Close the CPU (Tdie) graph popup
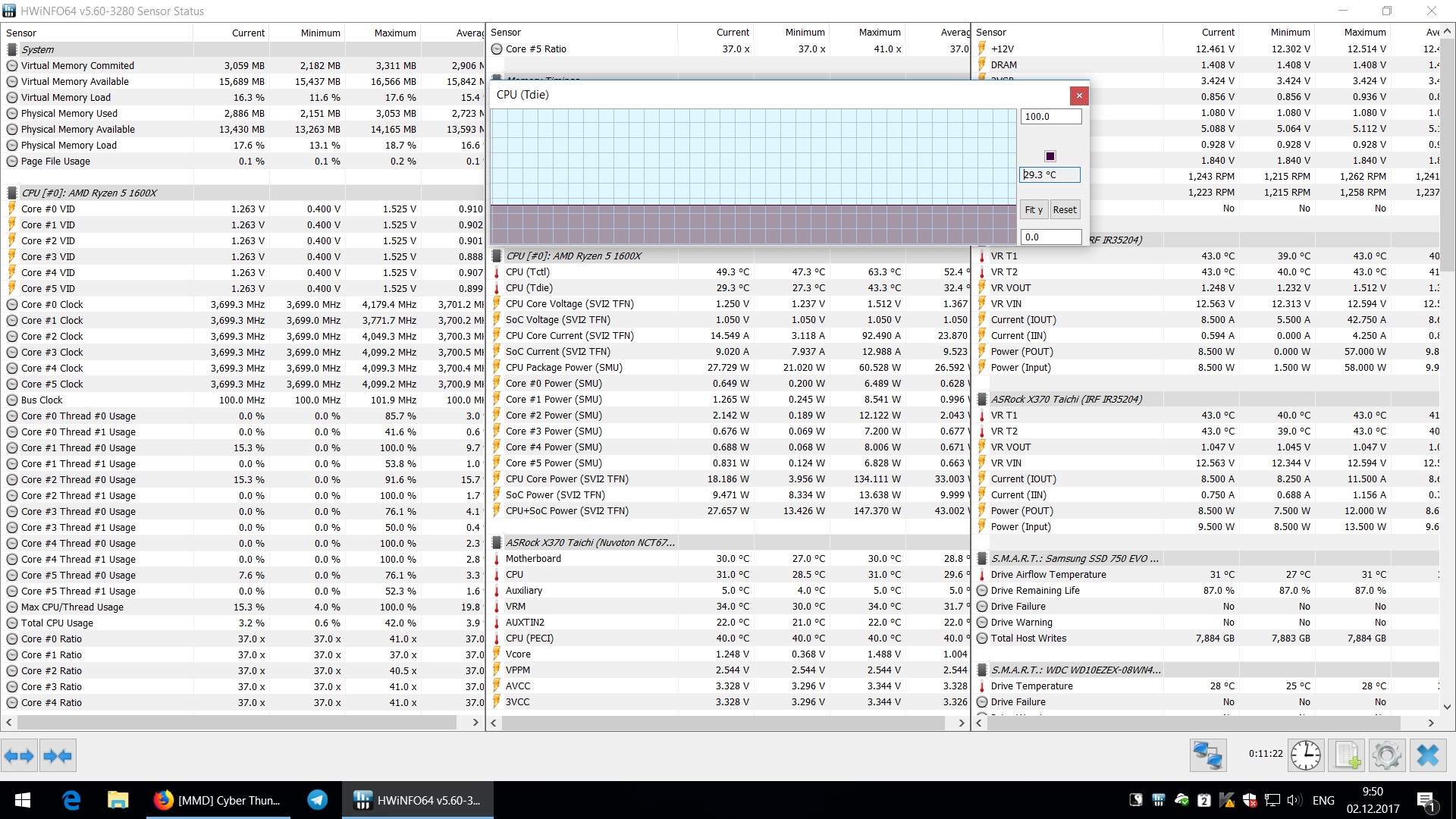 click(1078, 96)
